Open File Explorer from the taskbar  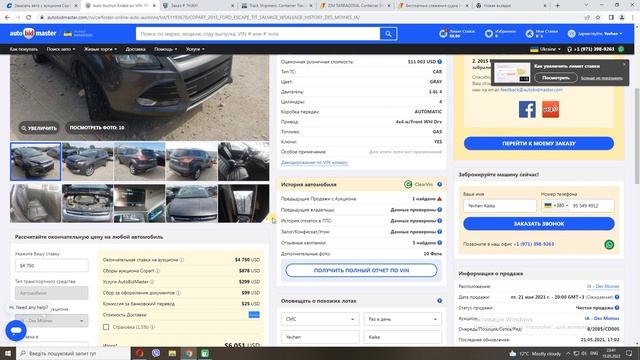coord(172,353)
